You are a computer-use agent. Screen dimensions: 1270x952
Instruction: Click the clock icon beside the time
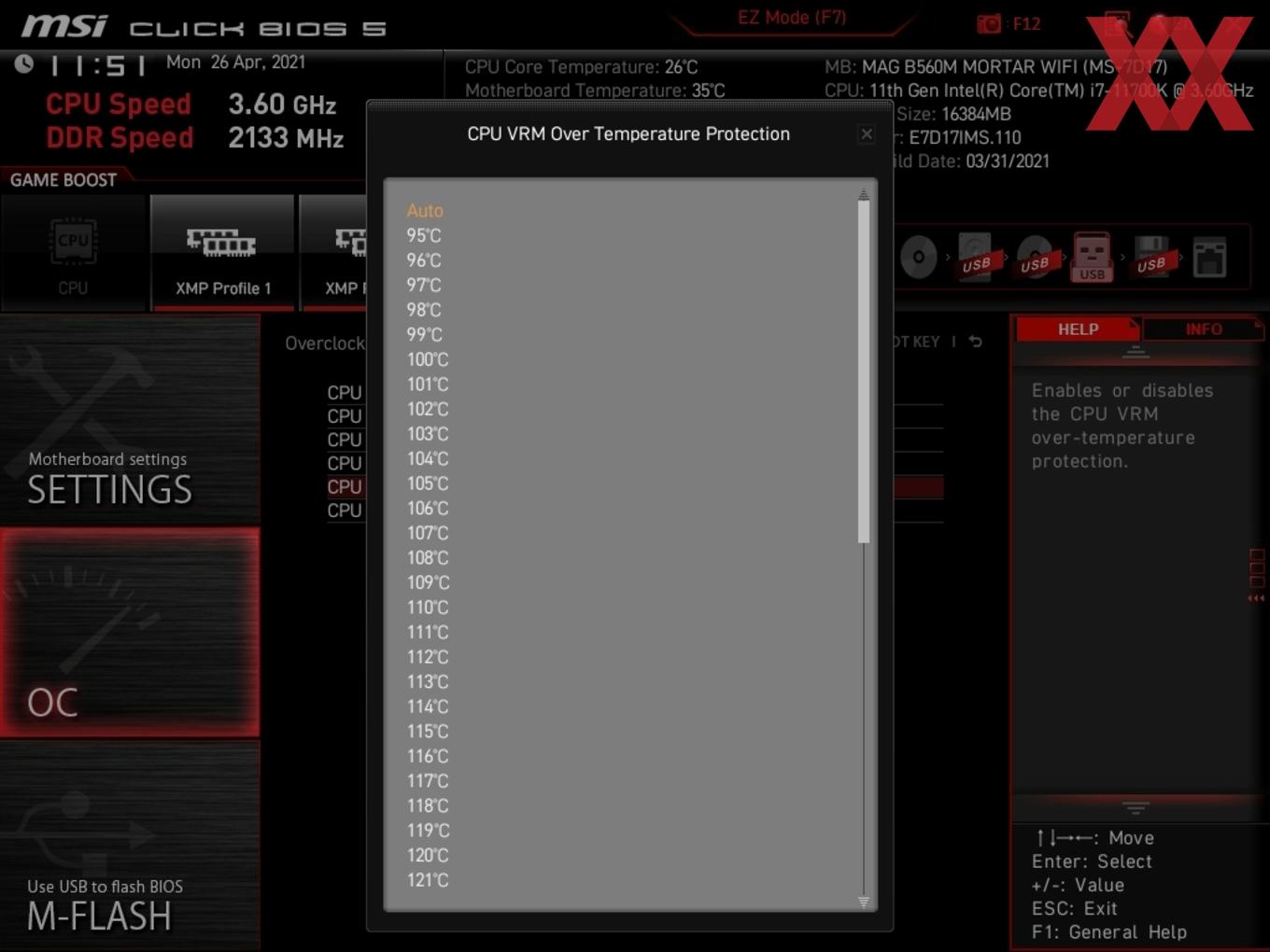click(x=24, y=63)
